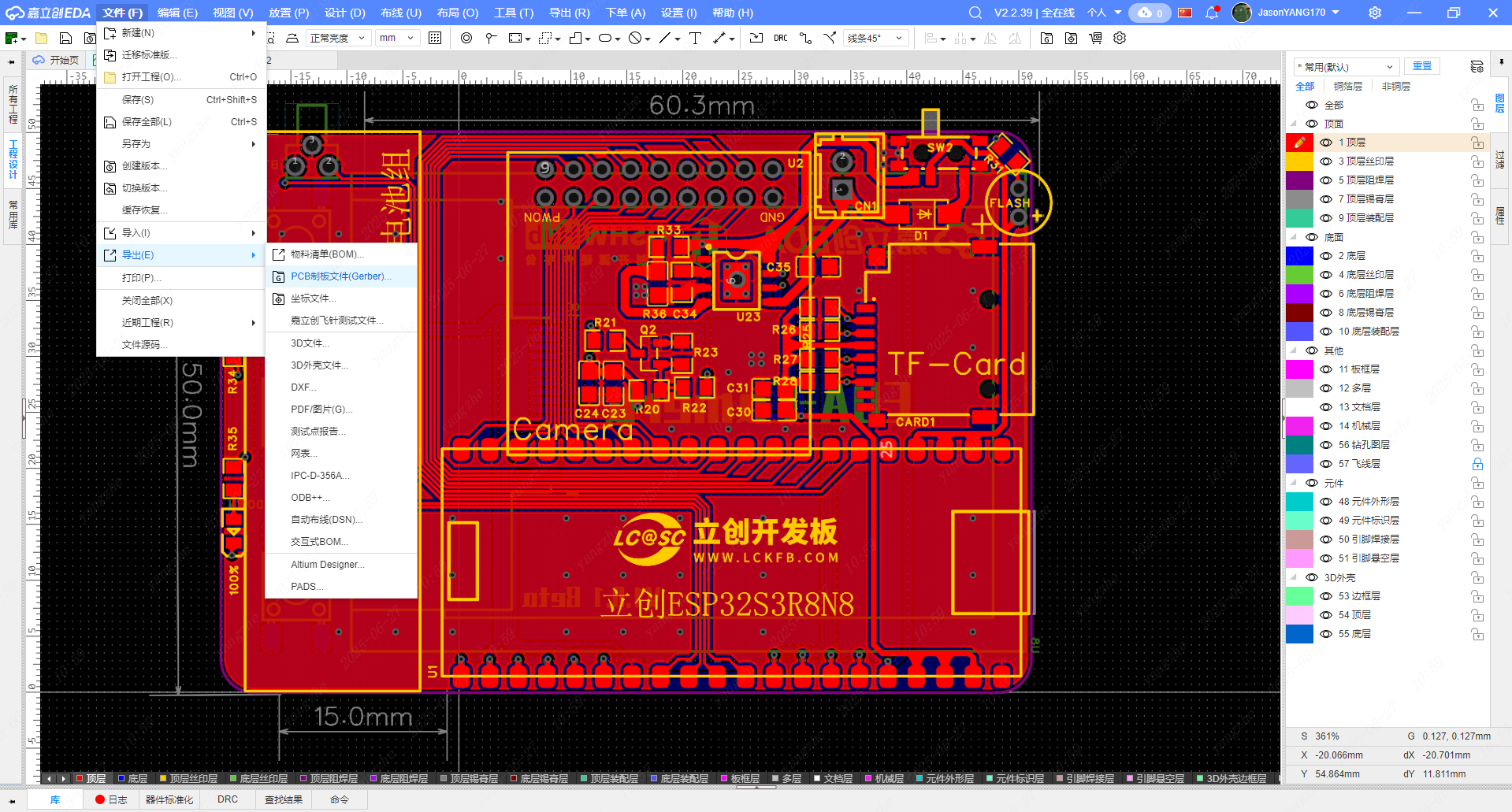
Task: Toggle visibility of 2 底层 layer
Action: tap(1326, 256)
